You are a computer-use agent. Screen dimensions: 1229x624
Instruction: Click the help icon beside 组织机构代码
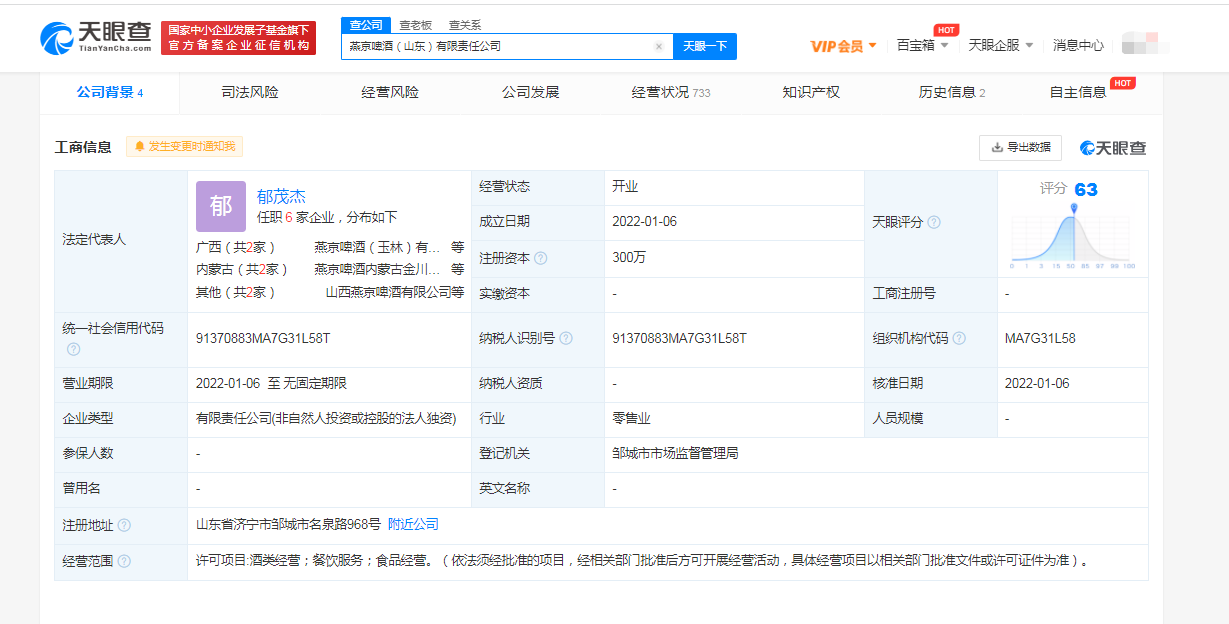click(960, 338)
